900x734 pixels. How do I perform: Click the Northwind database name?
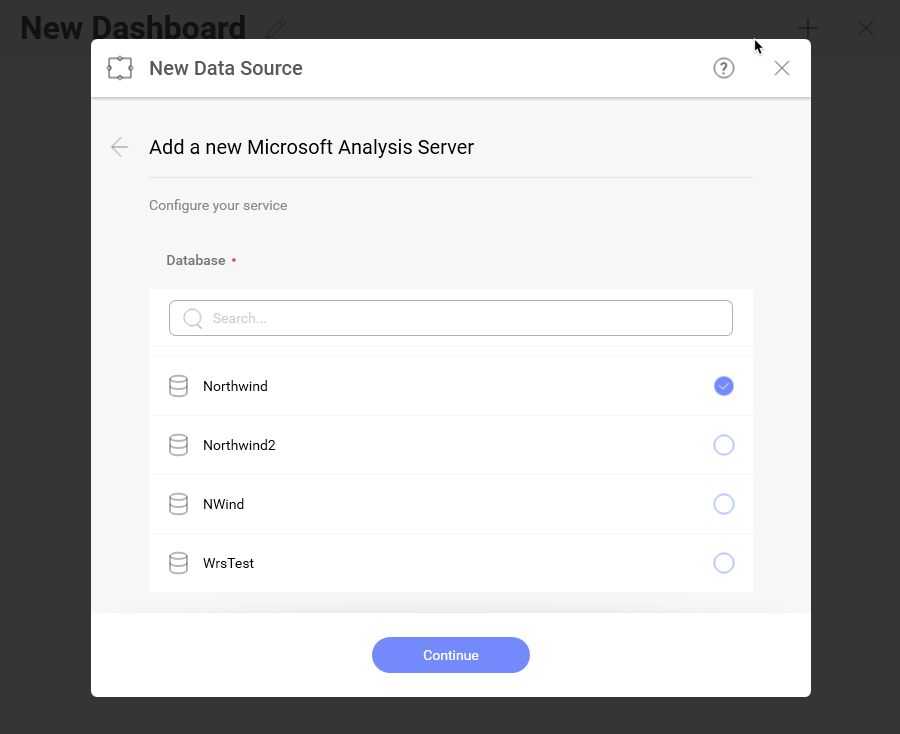click(x=235, y=386)
